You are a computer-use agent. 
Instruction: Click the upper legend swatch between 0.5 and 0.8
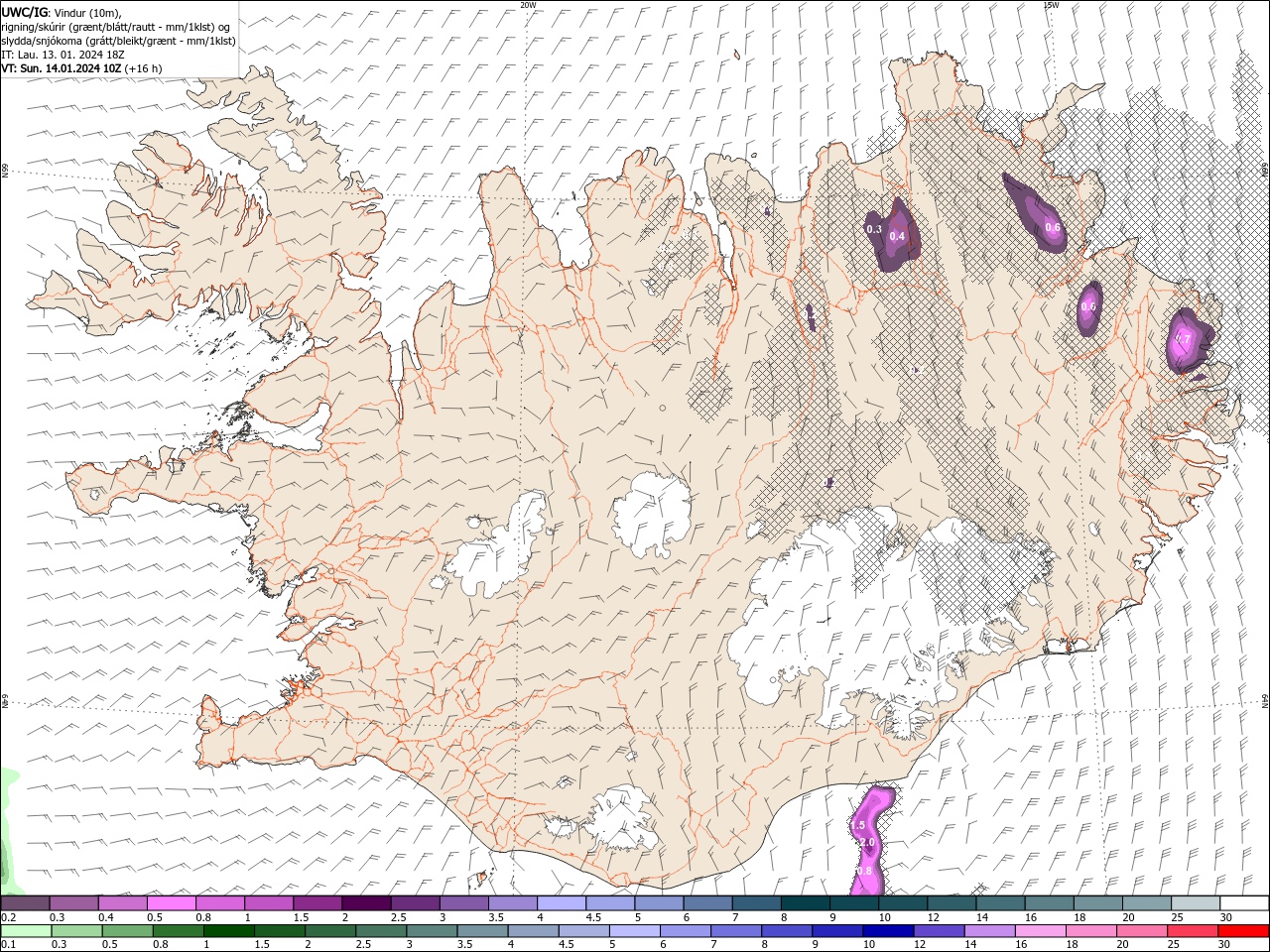tap(171, 902)
